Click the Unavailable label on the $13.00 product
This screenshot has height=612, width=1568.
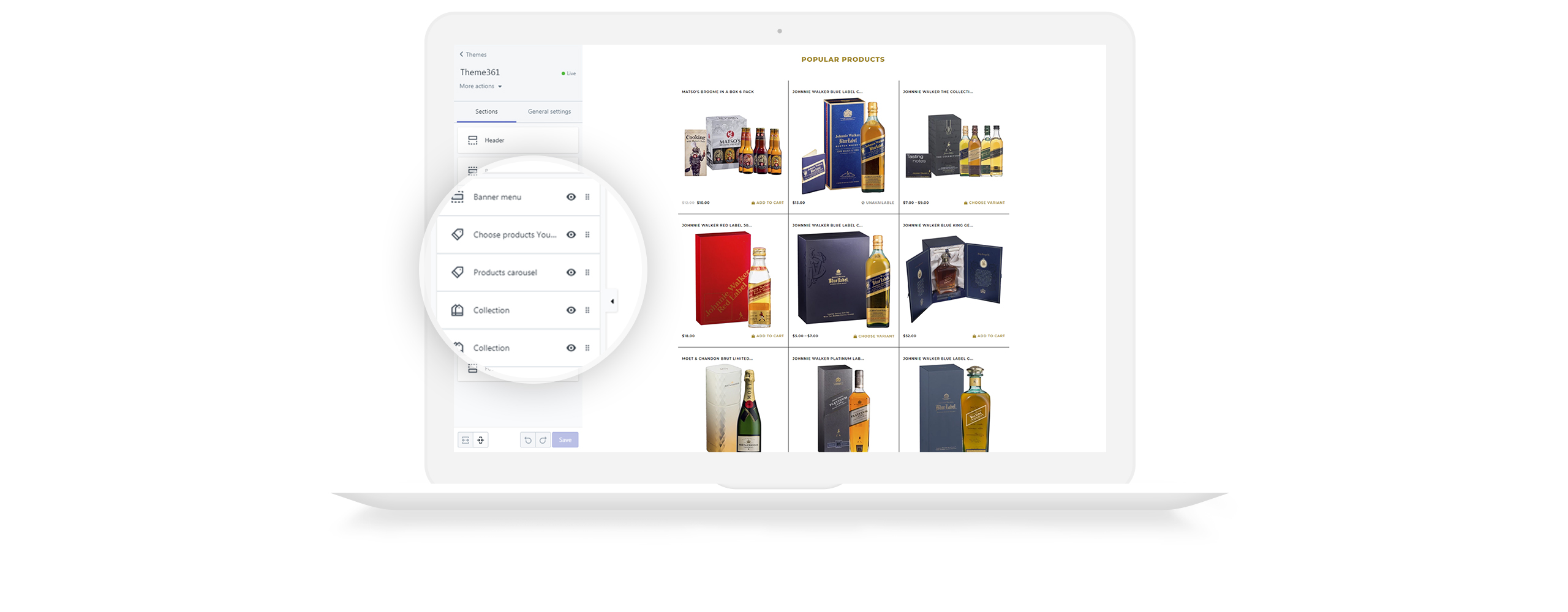pyautogui.click(x=878, y=203)
